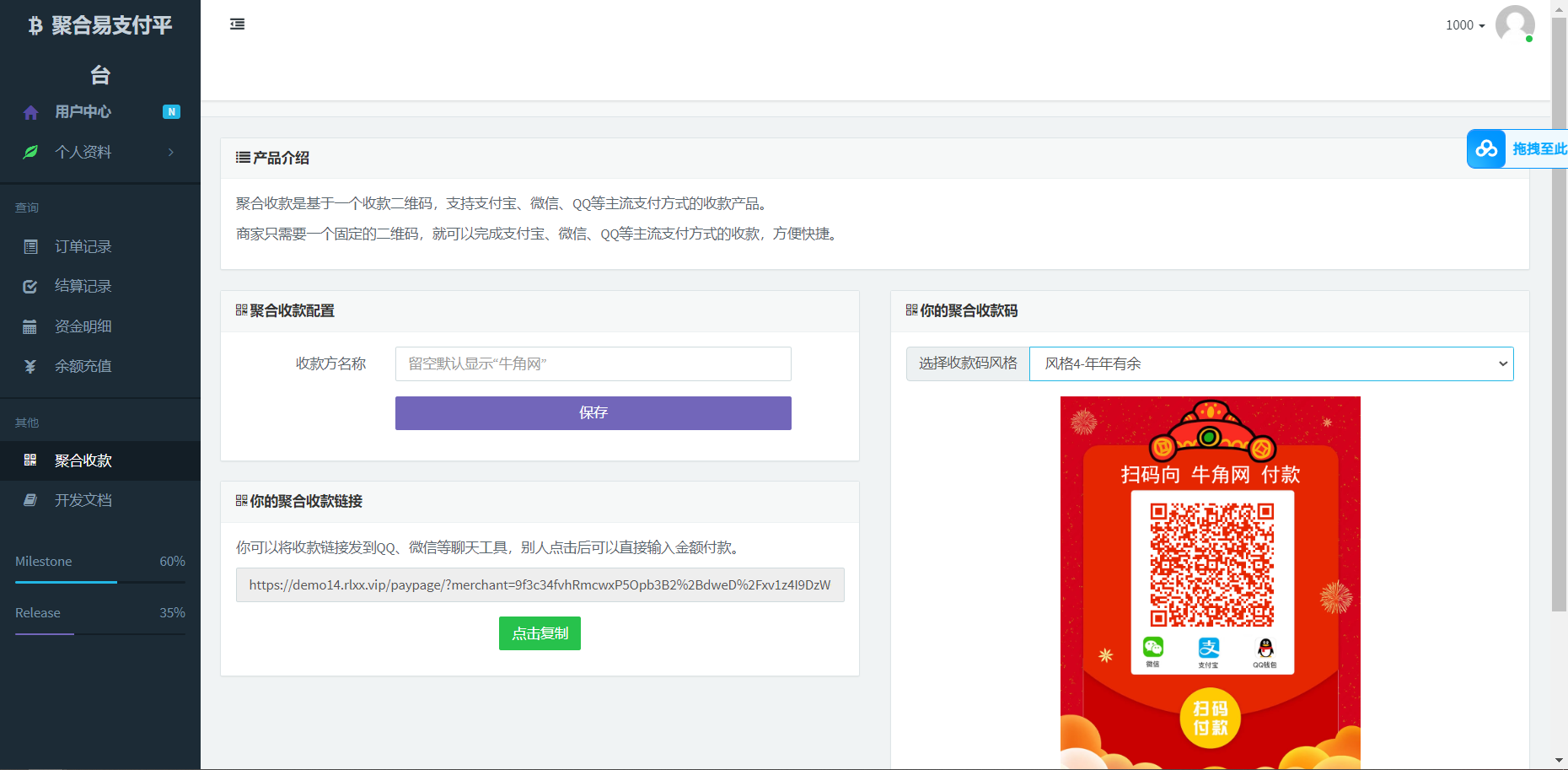Toggle the sidebar with the hamburger menu icon
1568x770 pixels.
[238, 24]
